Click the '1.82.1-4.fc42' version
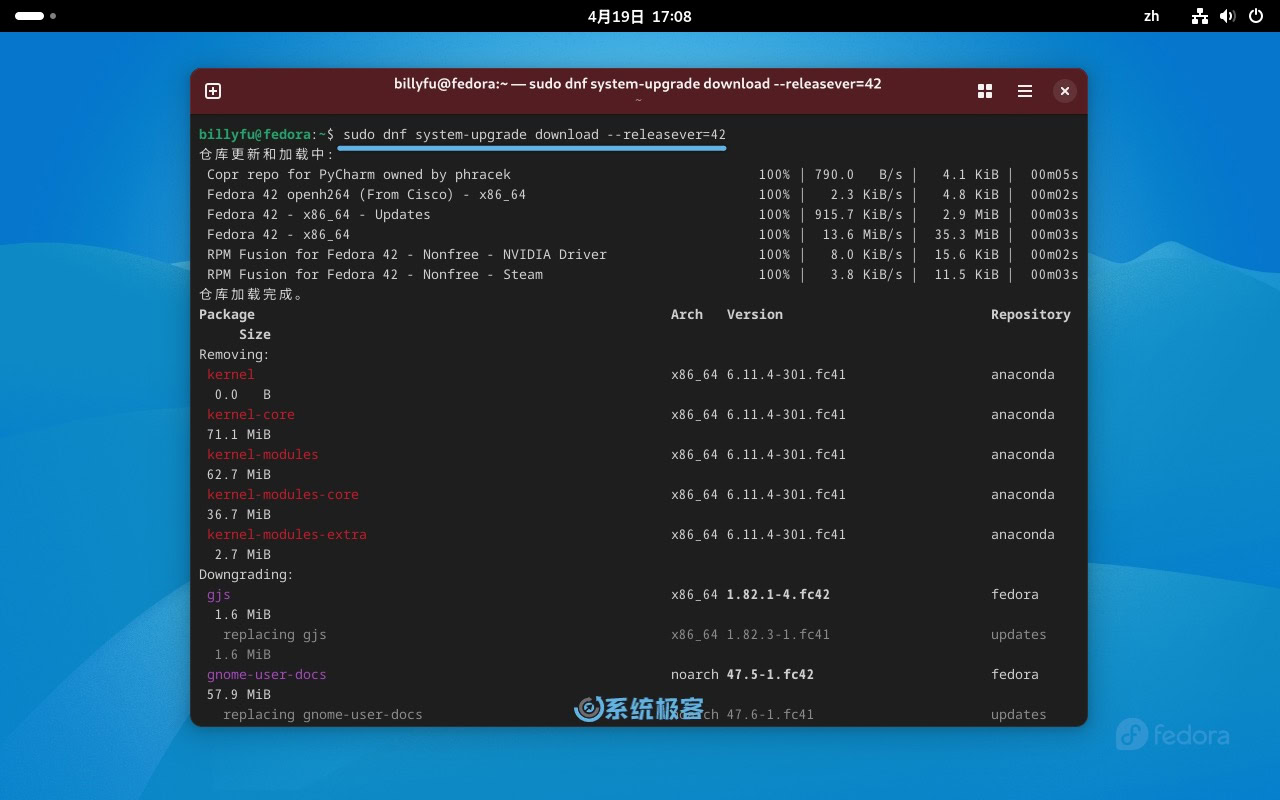The image size is (1280, 800). point(779,594)
